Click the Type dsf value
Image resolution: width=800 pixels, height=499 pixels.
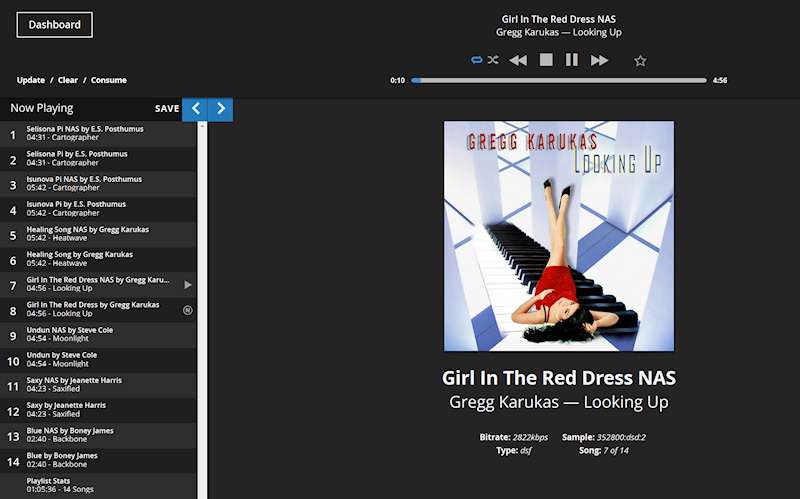click(526, 451)
